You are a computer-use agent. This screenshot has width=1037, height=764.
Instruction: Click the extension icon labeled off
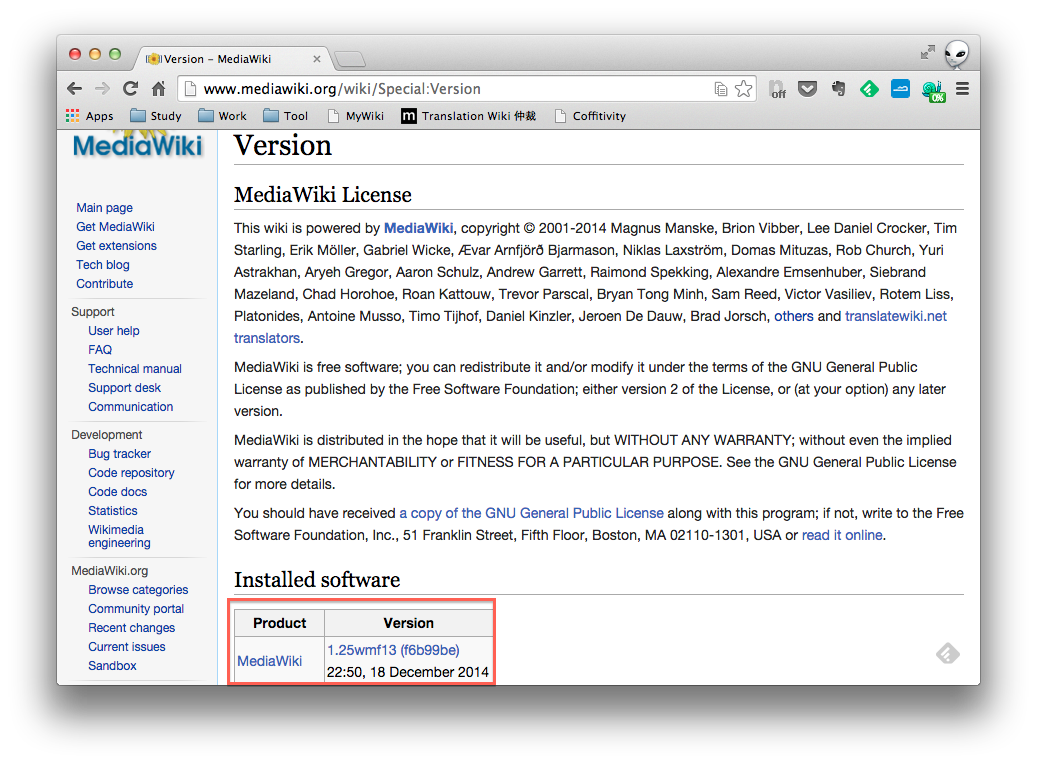[x=777, y=89]
